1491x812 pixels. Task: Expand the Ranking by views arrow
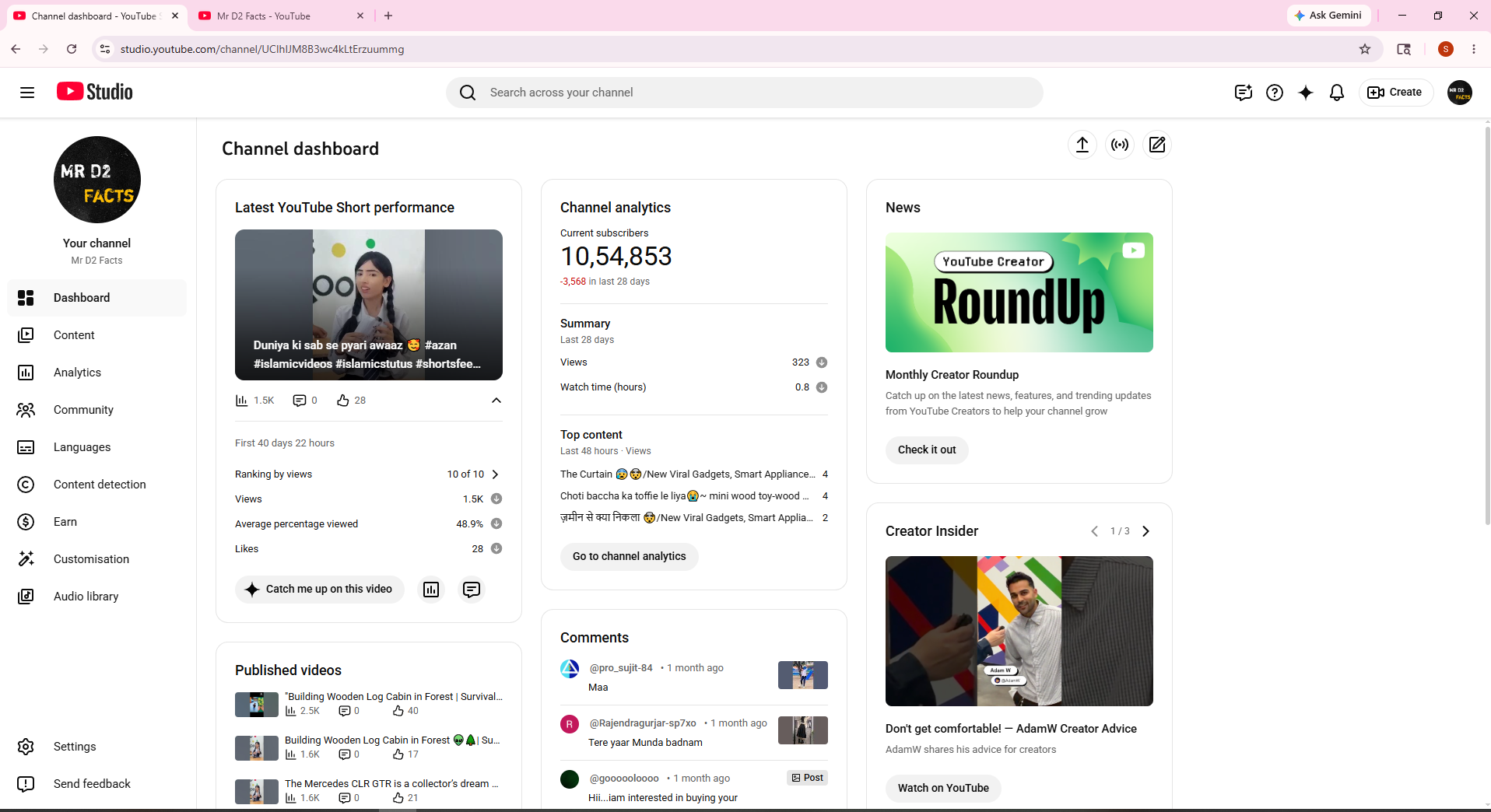click(495, 474)
